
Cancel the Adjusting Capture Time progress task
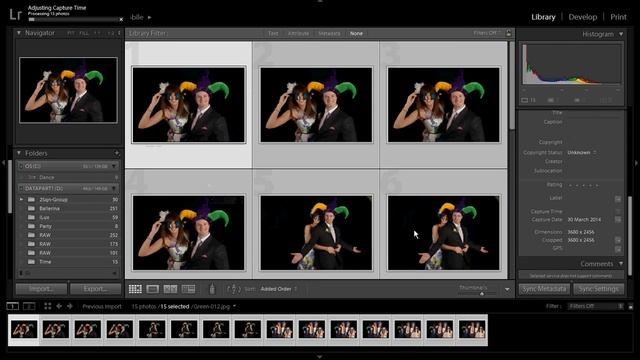point(121,19)
